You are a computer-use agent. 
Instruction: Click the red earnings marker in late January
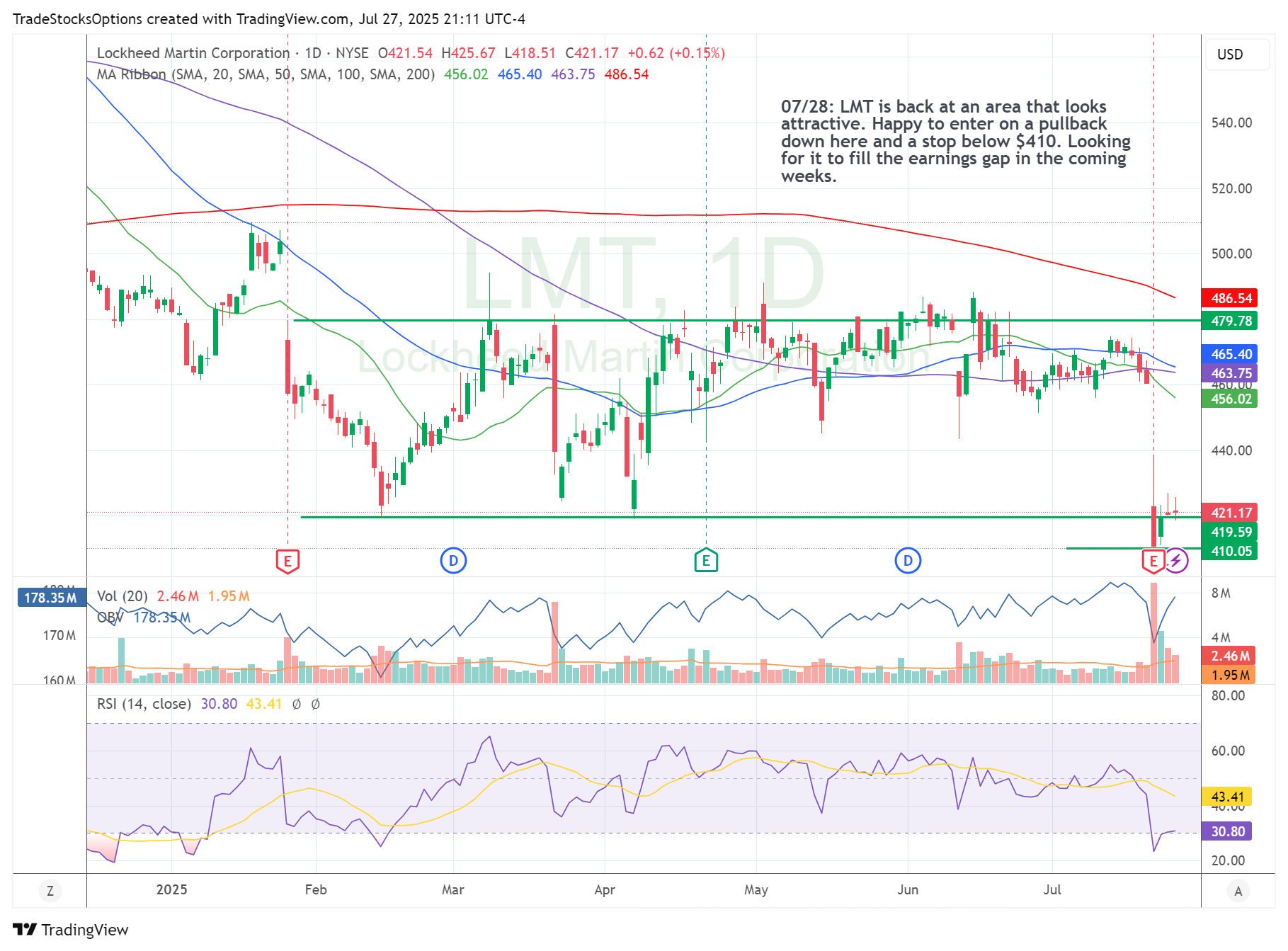287,562
